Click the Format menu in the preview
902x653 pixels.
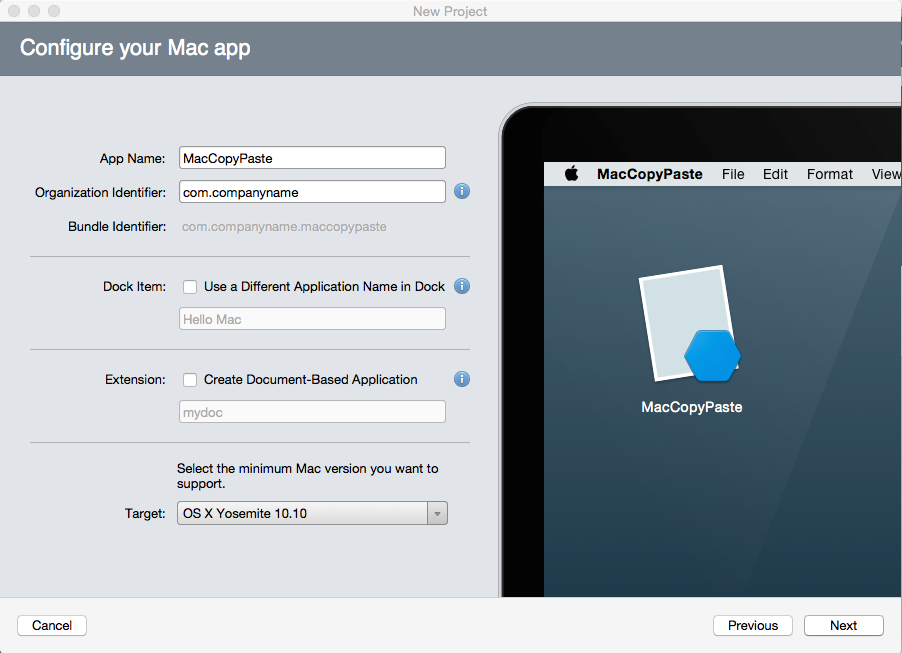click(x=830, y=174)
